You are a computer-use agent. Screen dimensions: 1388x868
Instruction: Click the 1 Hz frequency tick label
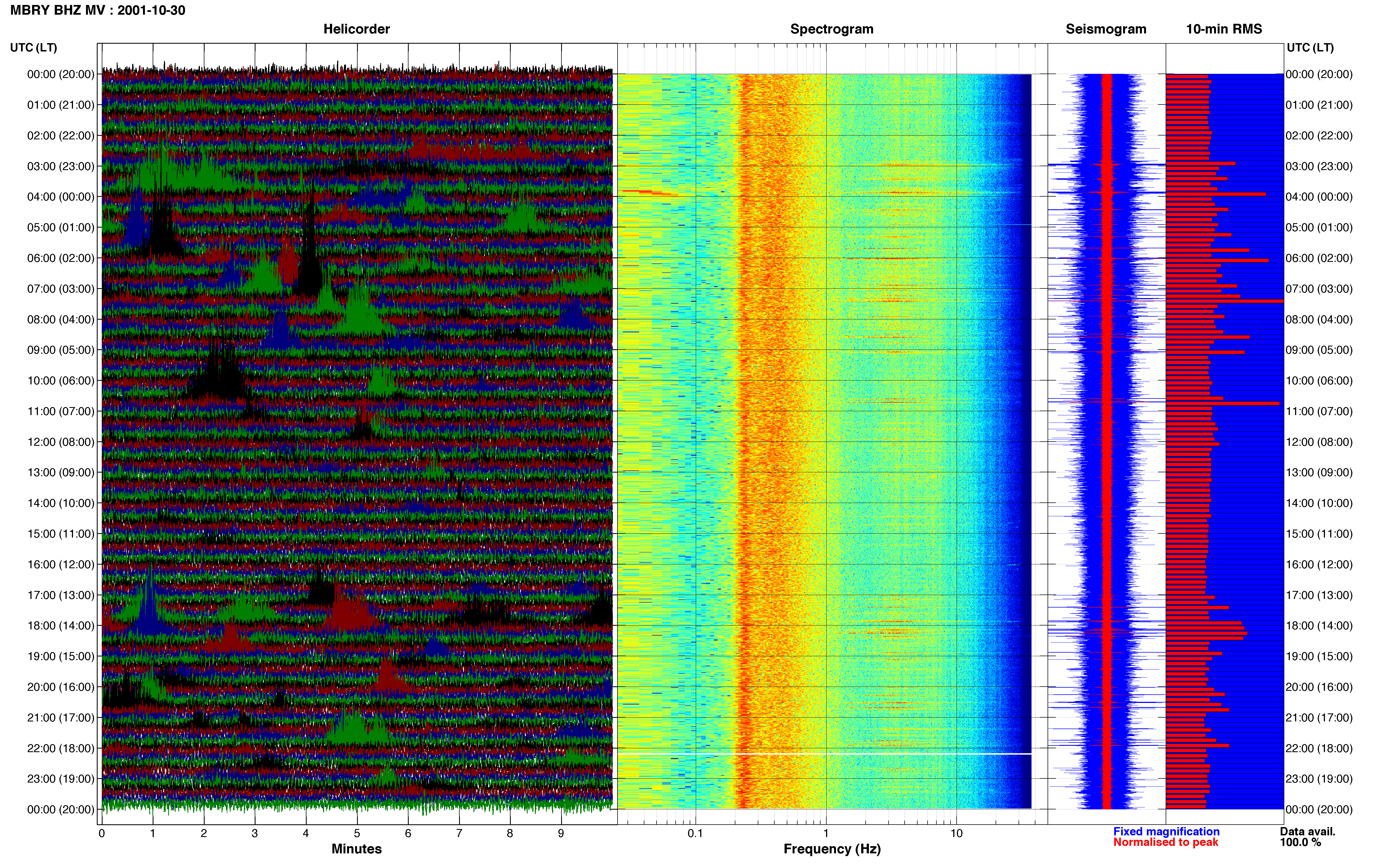click(x=826, y=833)
